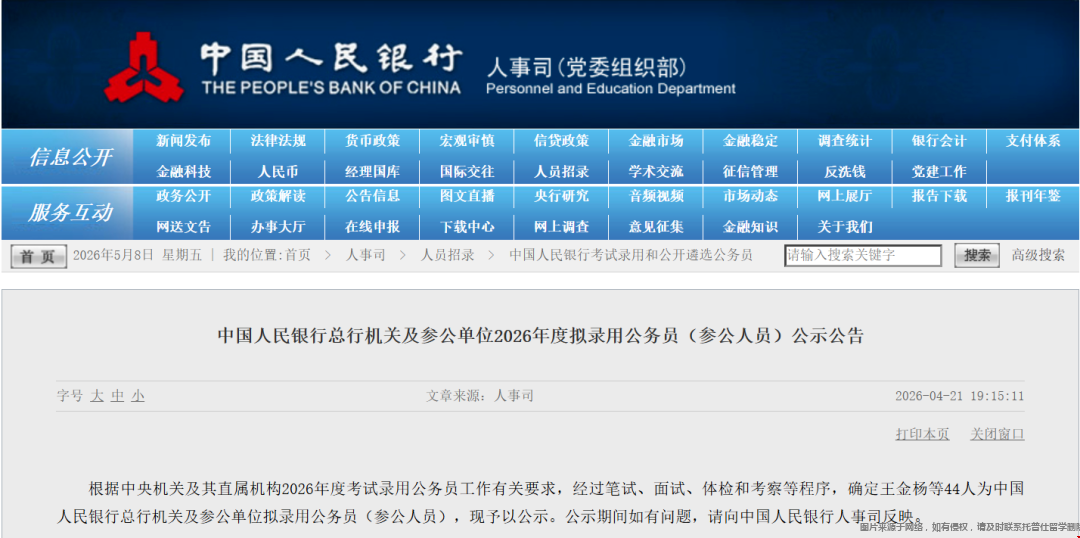
Task: Visit 征信管理 page
Action: click(x=750, y=172)
